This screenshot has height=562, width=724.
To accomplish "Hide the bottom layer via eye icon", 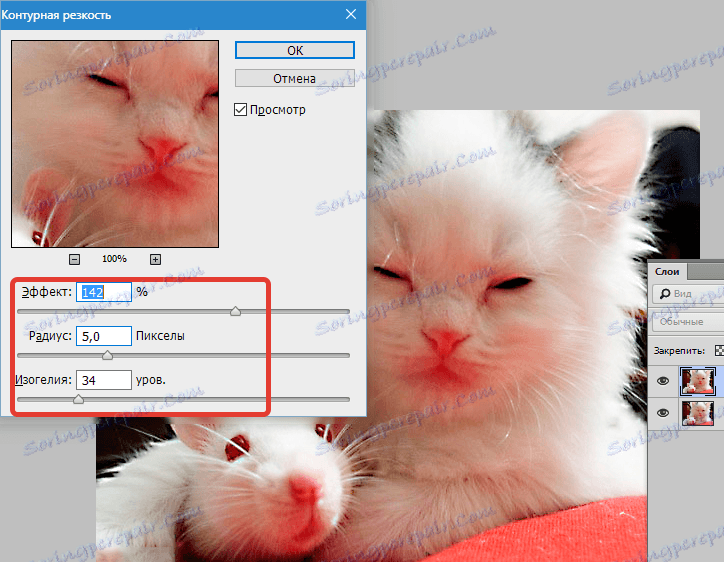I will 663,413.
